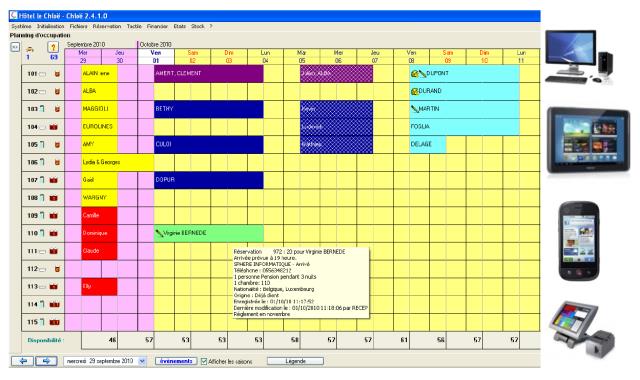
Task: Click the bath icon for room 101
Action: pos(42,74)
